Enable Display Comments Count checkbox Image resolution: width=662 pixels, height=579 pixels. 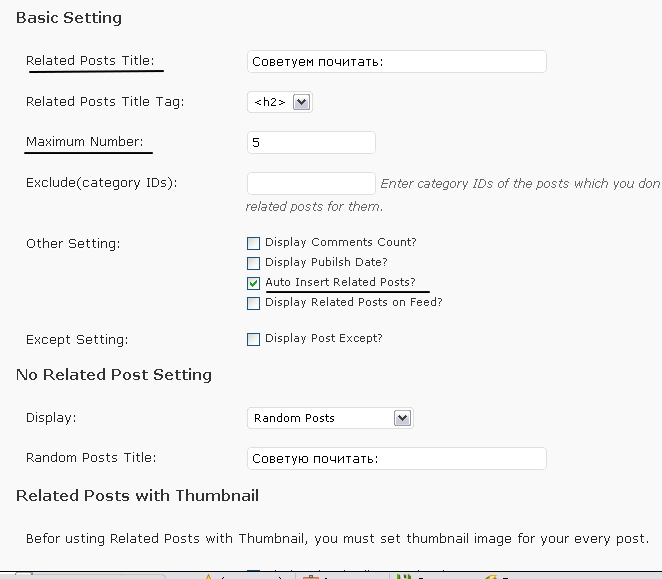(254, 243)
